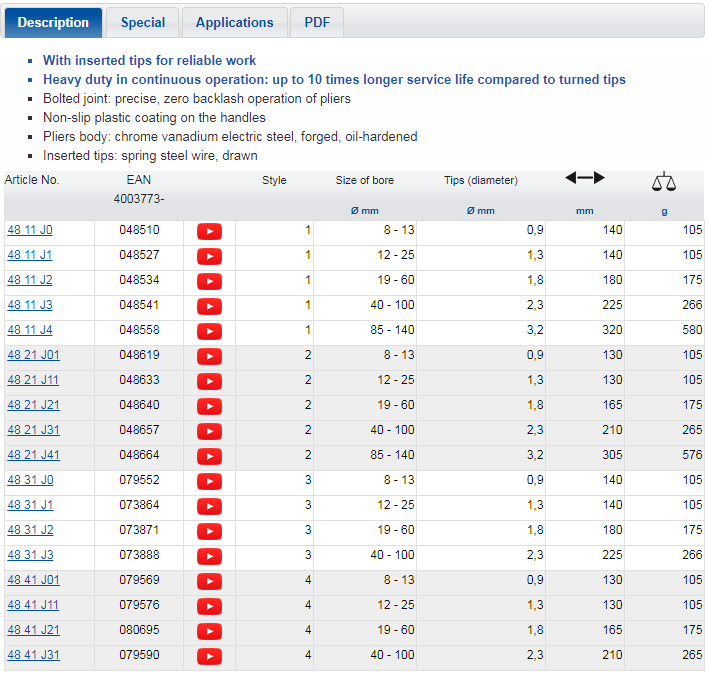Viewport: 709px width, 674px height.
Task: Play video for article 48 21 J11
Action: tap(209, 381)
